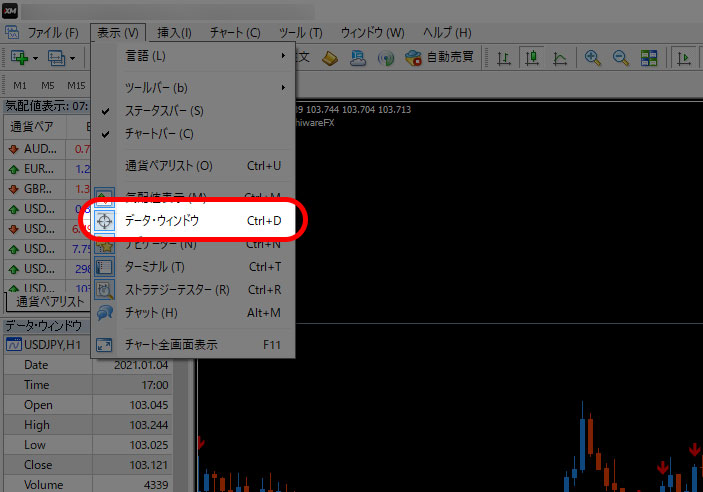This screenshot has width=703, height=492.
Task: Select the line chart icon
Action: tap(561, 58)
